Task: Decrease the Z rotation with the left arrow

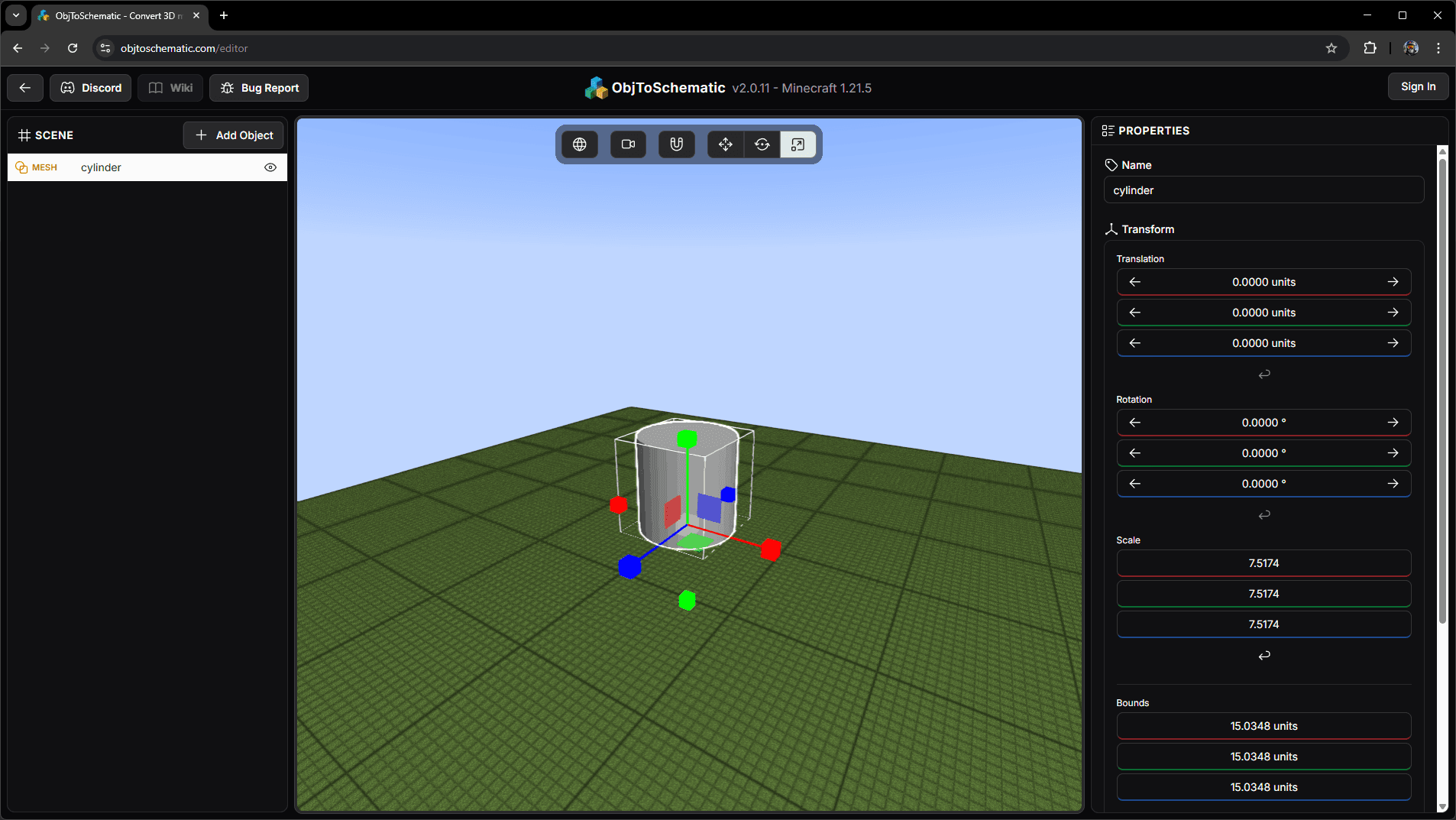Action: (1134, 483)
